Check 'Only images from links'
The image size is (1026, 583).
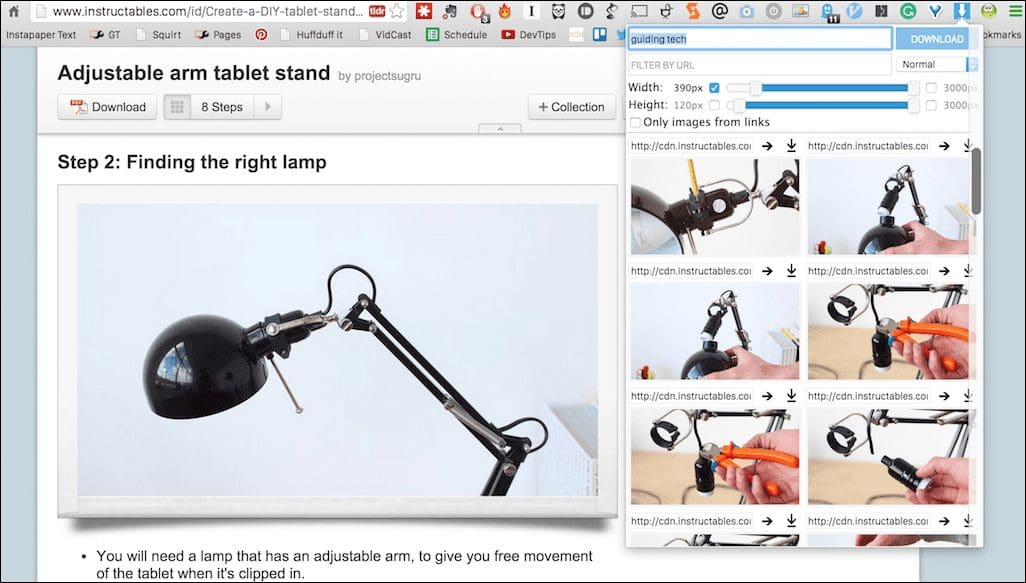pyautogui.click(x=635, y=122)
